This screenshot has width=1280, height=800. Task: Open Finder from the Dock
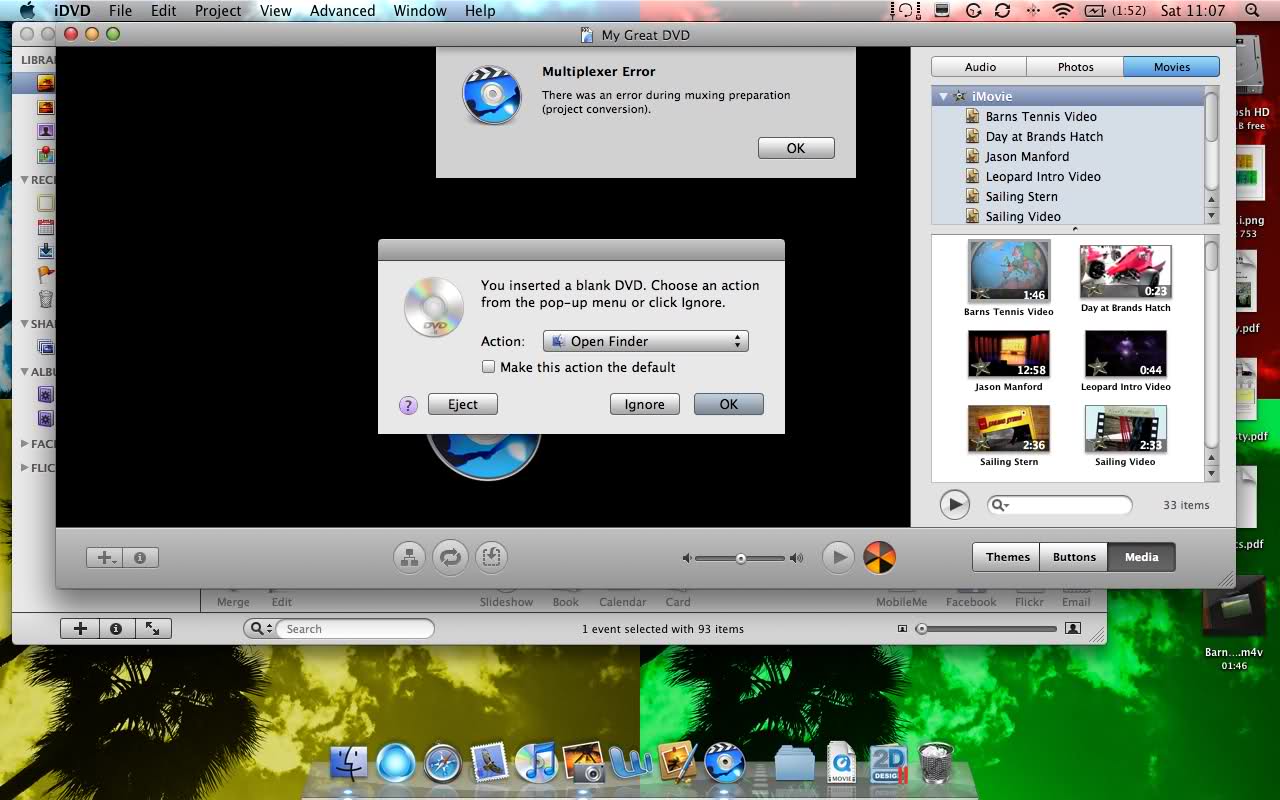tap(349, 763)
